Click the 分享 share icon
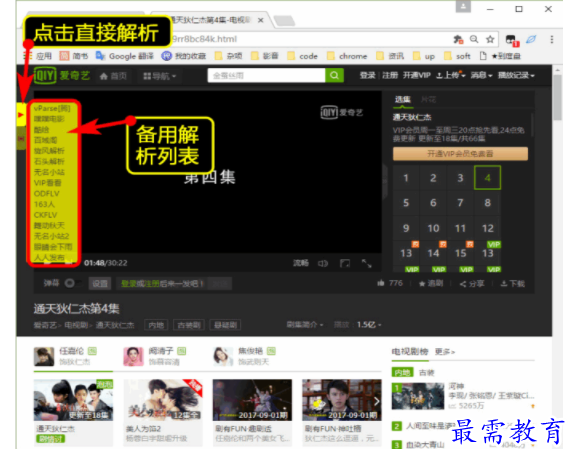The image size is (573, 463). [x=463, y=284]
